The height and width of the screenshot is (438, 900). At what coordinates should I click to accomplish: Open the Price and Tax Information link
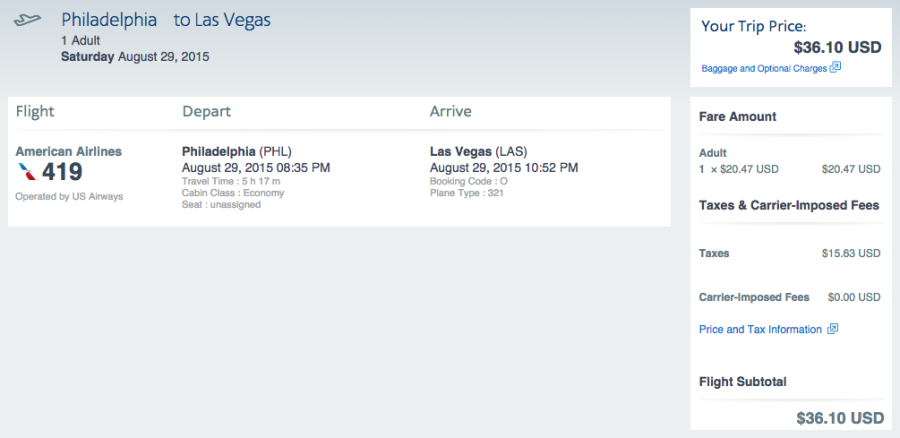pyautogui.click(x=760, y=329)
